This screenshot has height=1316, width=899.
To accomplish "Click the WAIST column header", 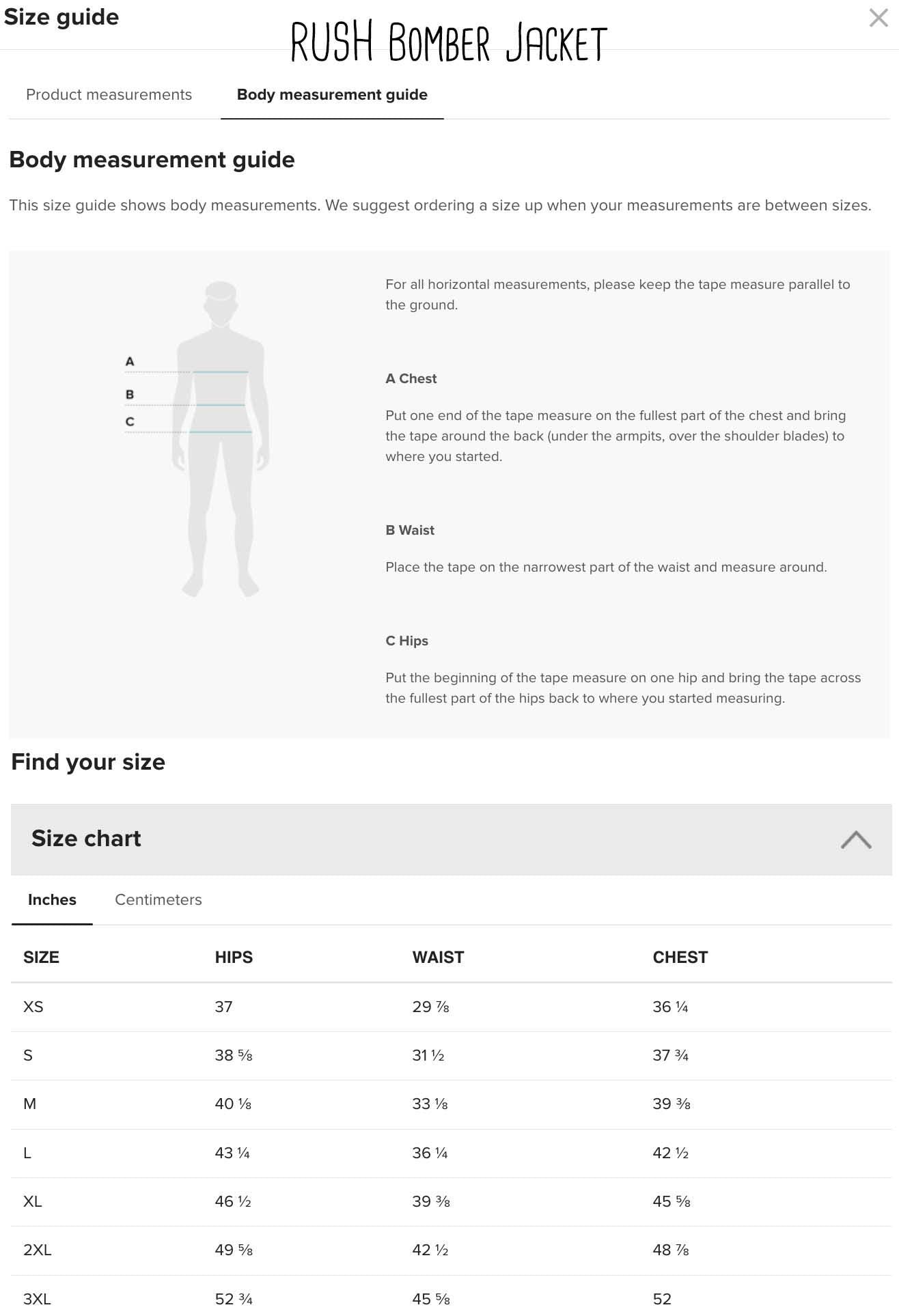I will point(438,957).
